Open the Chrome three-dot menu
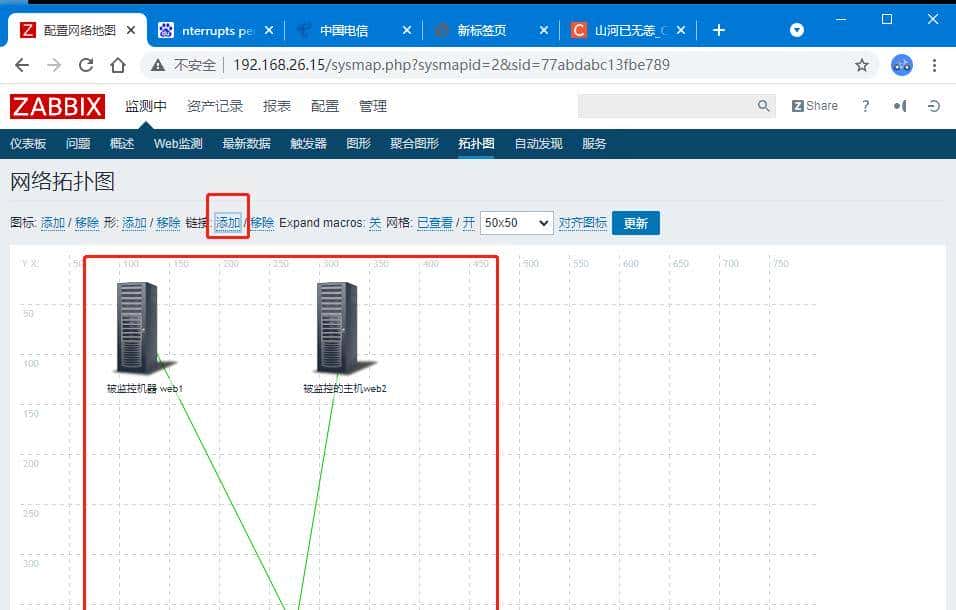This screenshot has height=610, width=956. [x=935, y=64]
